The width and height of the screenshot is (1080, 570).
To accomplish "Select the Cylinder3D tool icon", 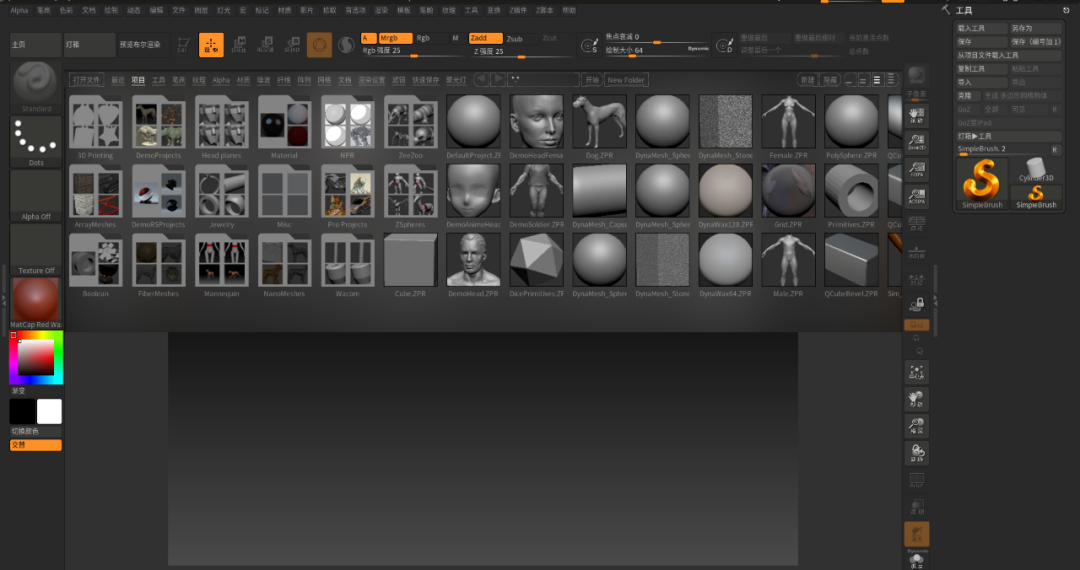I will [x=1036, y=166].
